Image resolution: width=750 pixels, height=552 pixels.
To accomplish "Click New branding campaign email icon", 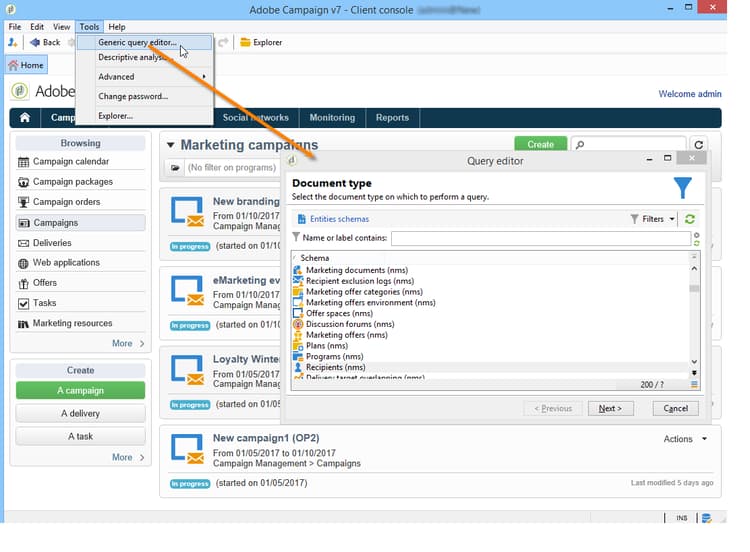I will point(187,211).
